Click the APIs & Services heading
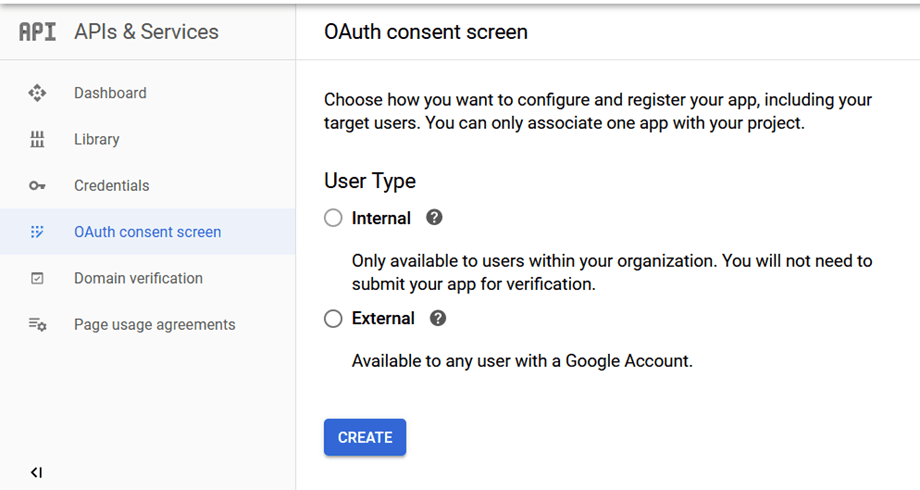The width and height of the screenshot is (920, 490). click(146, 31)
